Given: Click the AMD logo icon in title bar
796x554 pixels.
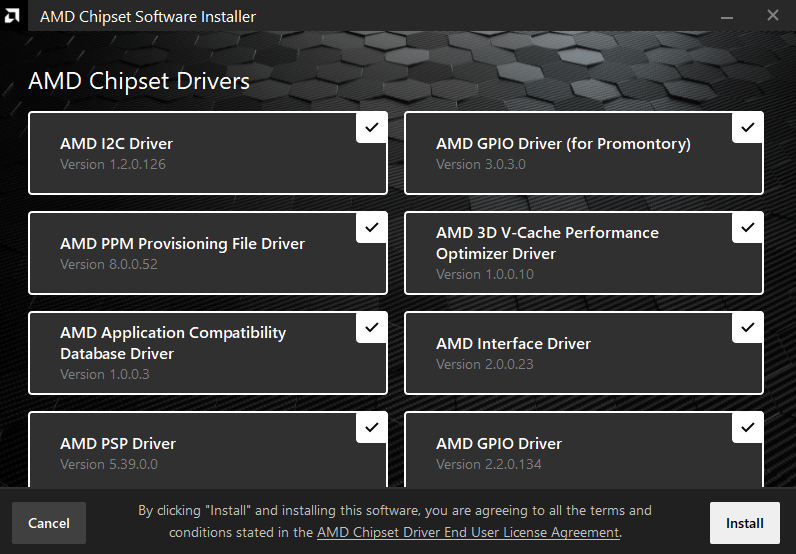Looking at the screenshot, I should pyautogui.click(x=12, y=16).
